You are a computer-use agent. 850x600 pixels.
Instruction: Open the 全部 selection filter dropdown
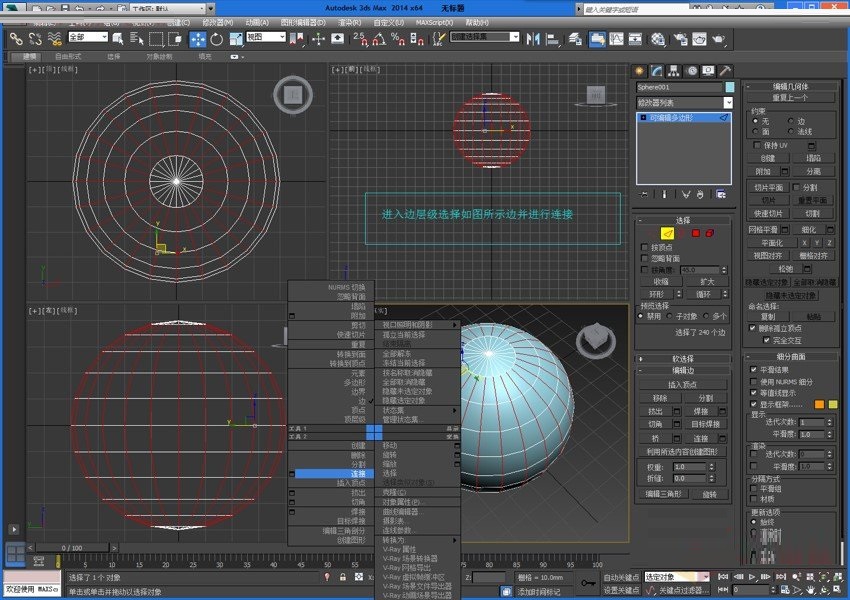tap(88, 37)
